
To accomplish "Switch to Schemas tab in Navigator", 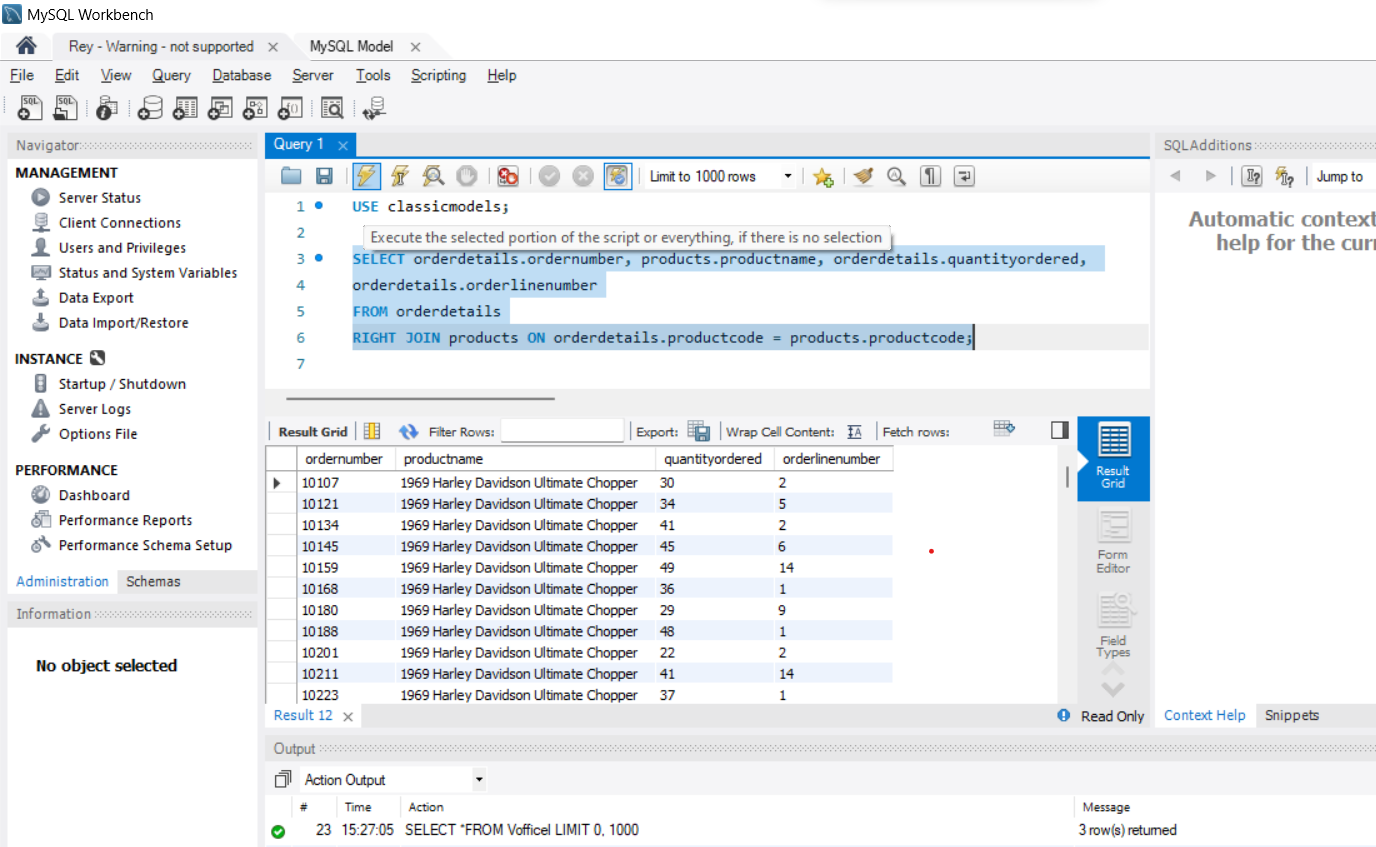I will (153, 581).
